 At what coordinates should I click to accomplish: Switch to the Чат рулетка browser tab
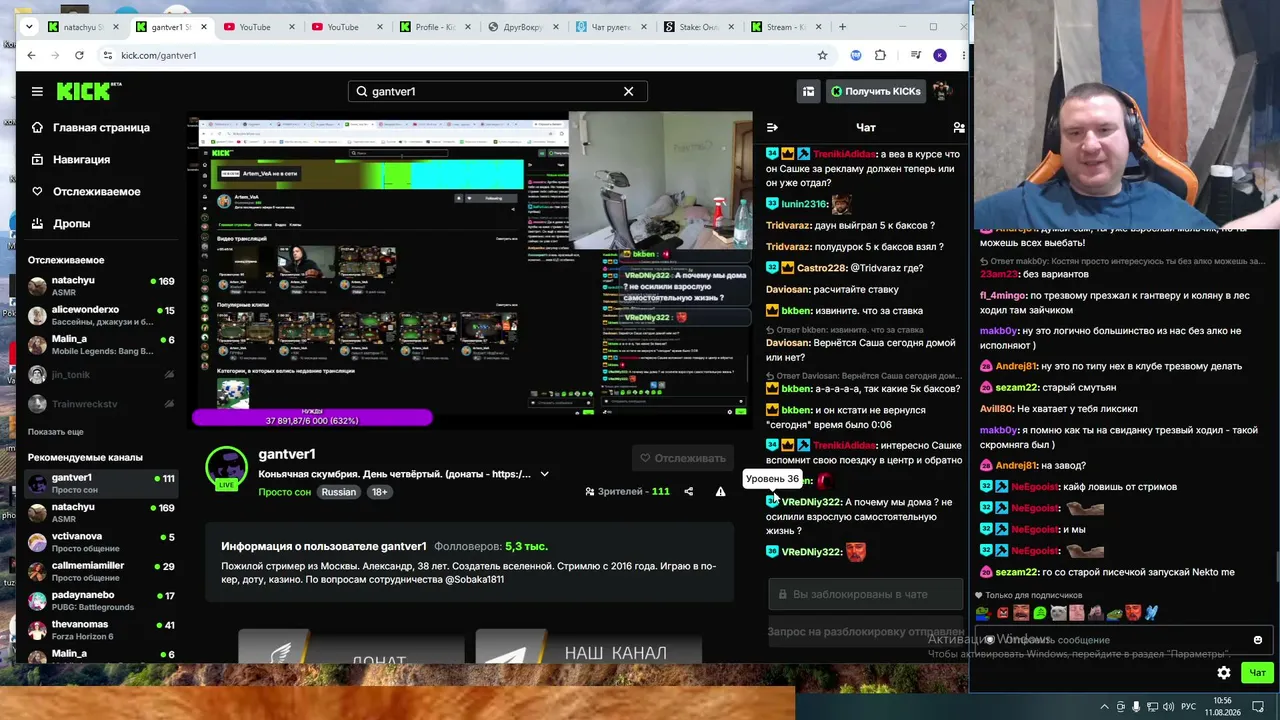[610, 27]
